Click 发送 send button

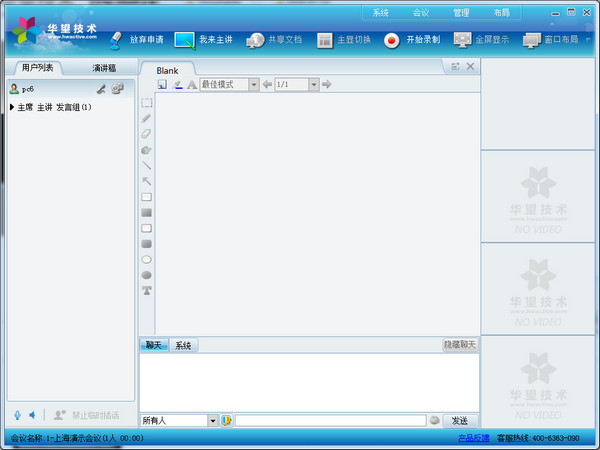click(460, 421)
